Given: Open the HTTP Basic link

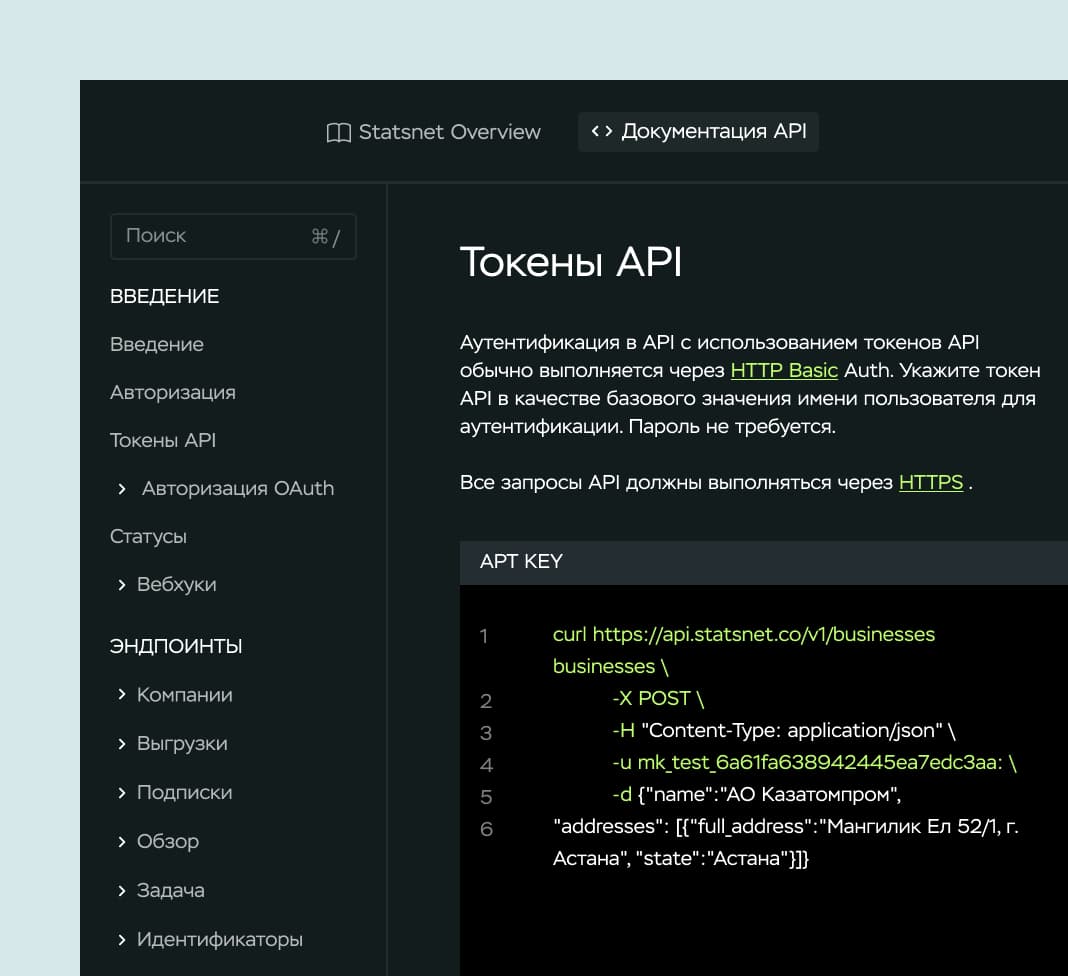Looking at the screenshot, I should pyautogui.click(x=784, y=371).
